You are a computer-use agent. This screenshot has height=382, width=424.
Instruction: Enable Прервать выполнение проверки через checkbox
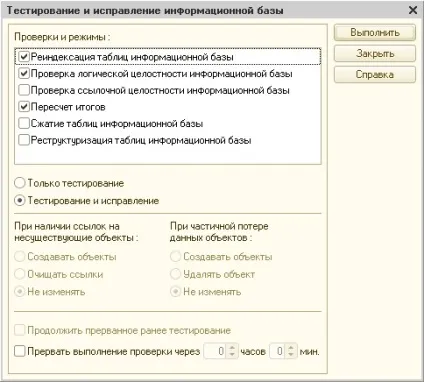pos(20,351)
